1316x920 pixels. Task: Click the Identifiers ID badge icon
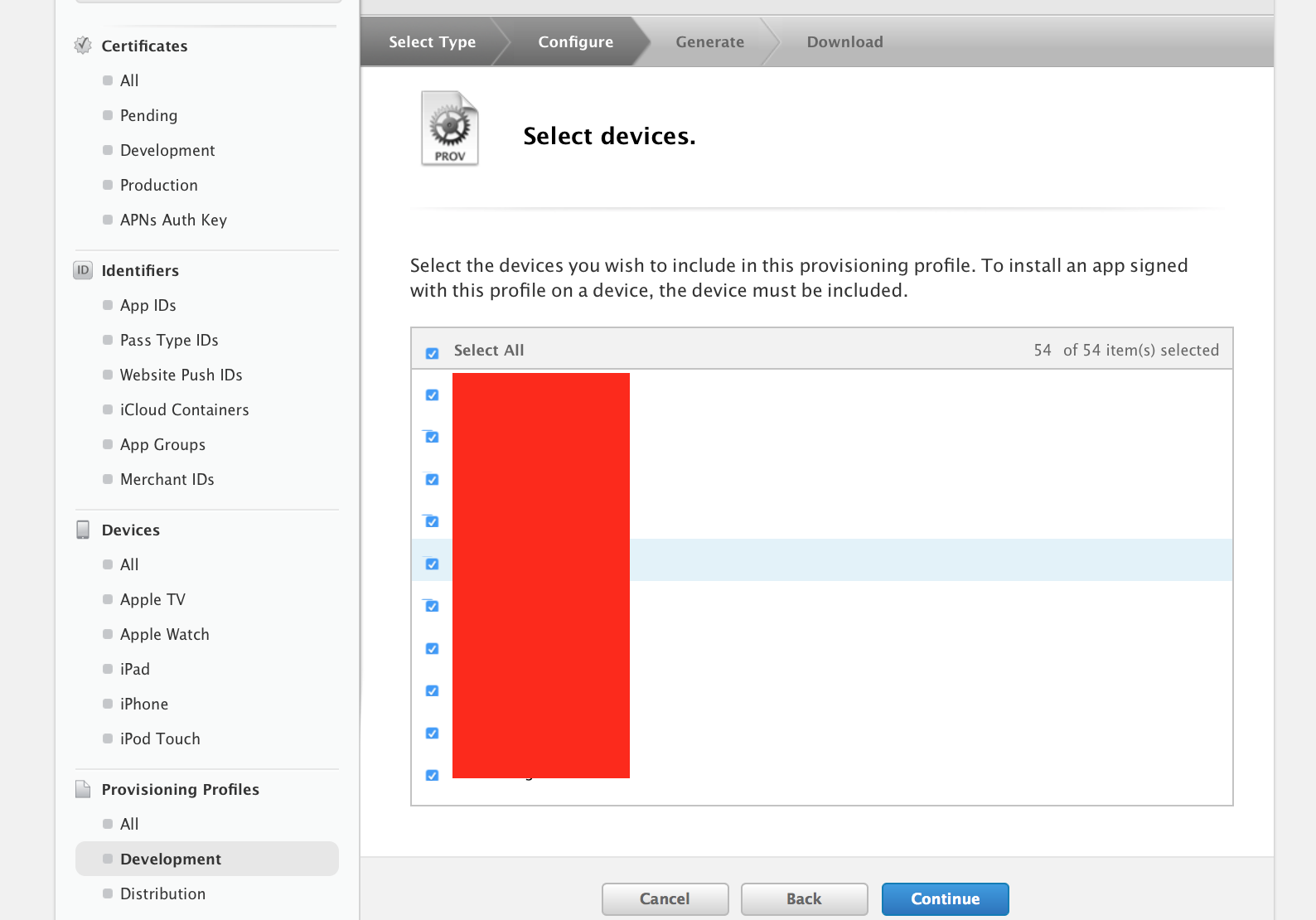click(83, 270)
